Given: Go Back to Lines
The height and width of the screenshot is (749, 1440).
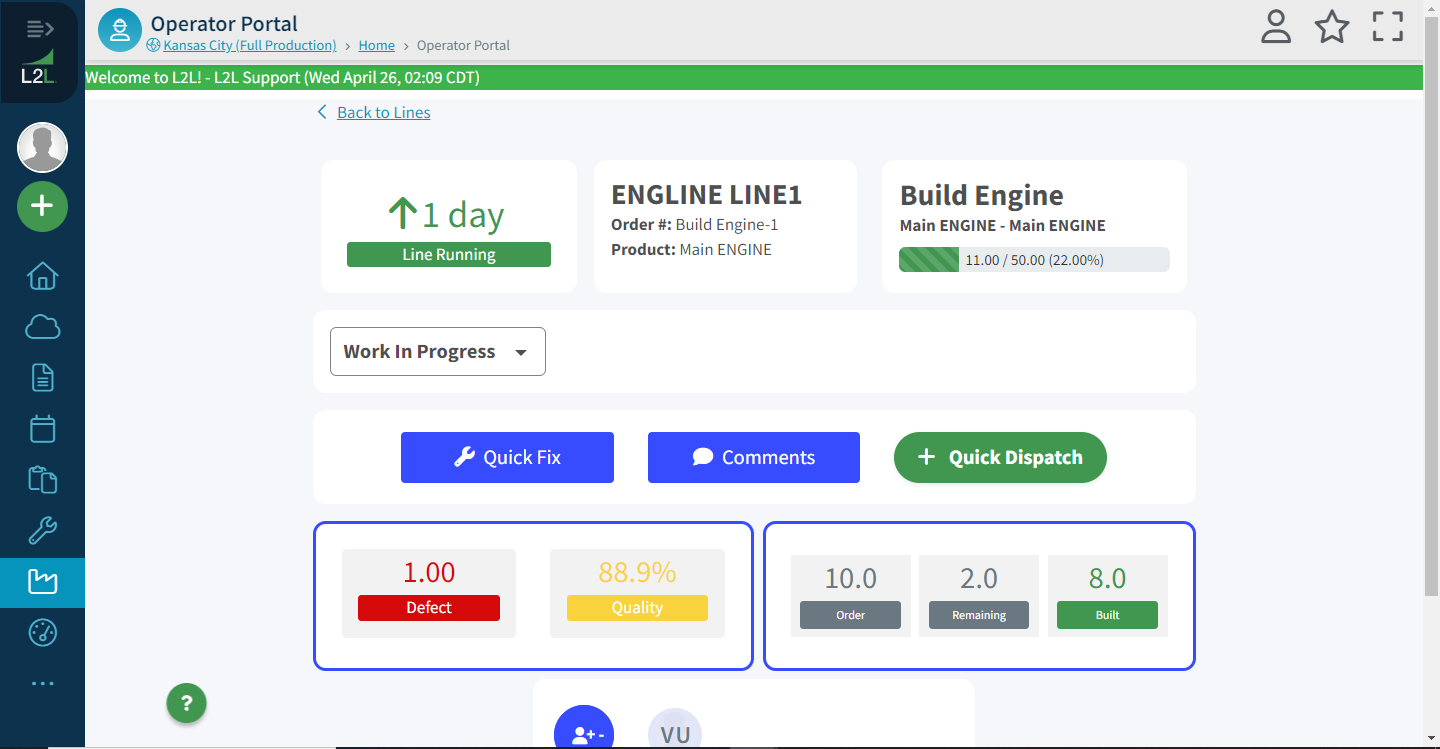Looking at the screenshot, I should point(383,113).
